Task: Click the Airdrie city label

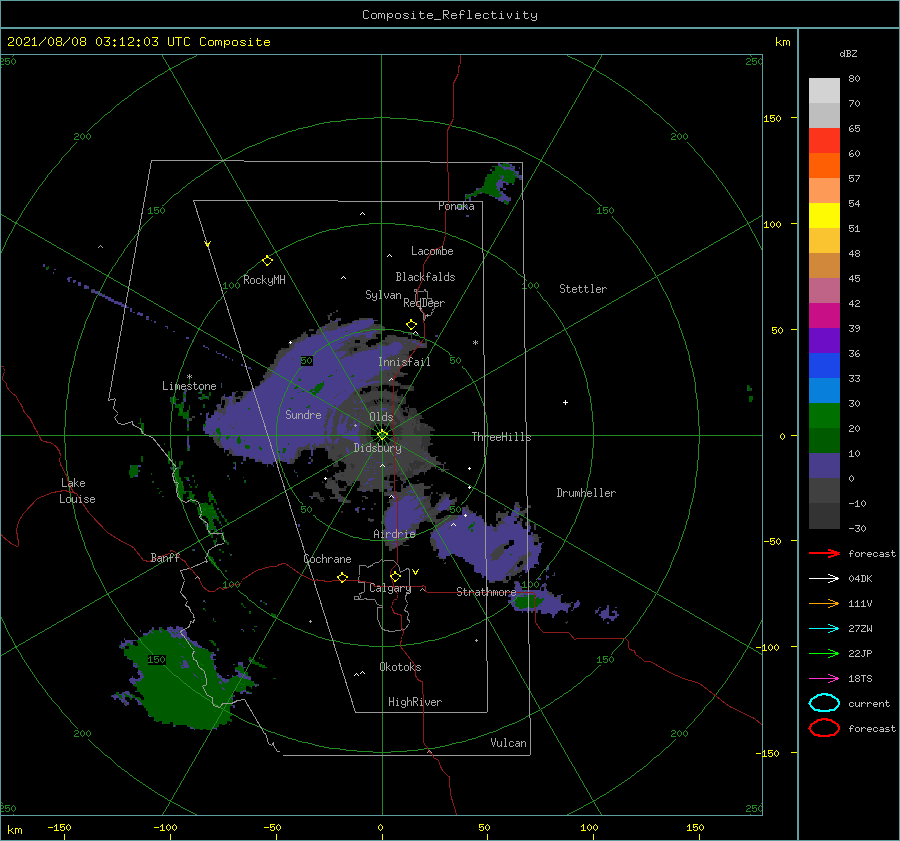Action: click(x=394, y=534)
